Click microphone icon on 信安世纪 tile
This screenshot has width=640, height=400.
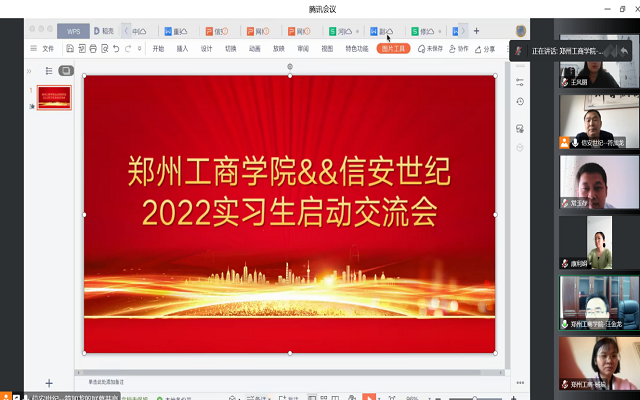[x=575, y=142]
